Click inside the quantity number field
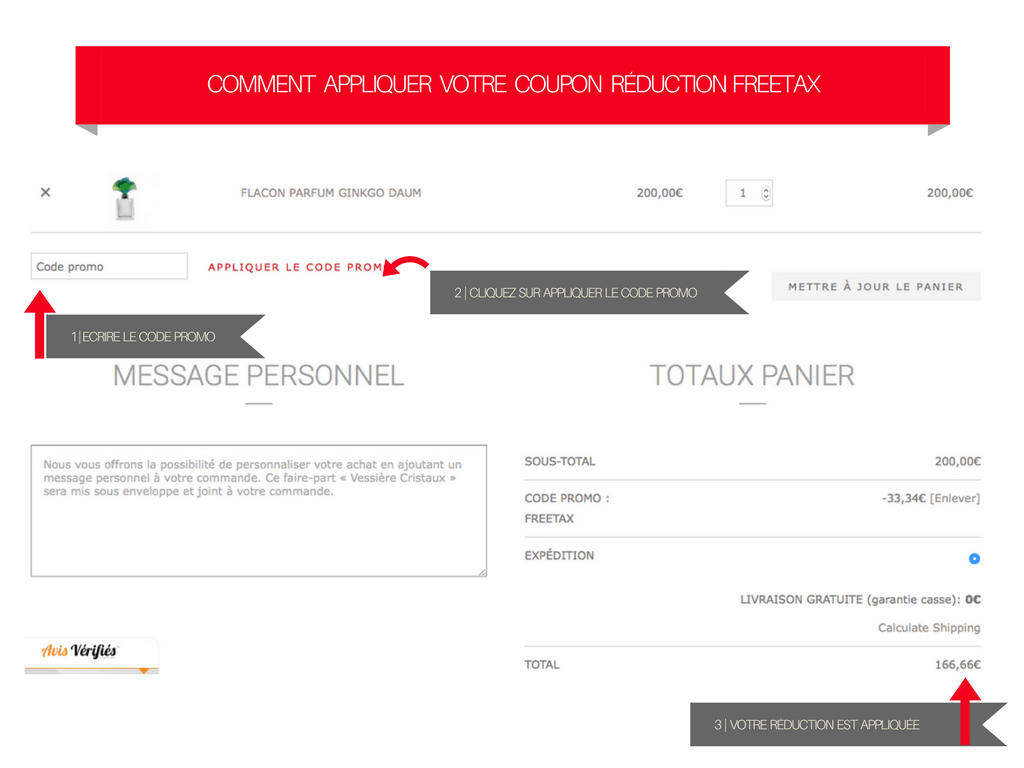Viewport: 1024px width, 768px height. (743, 193)
